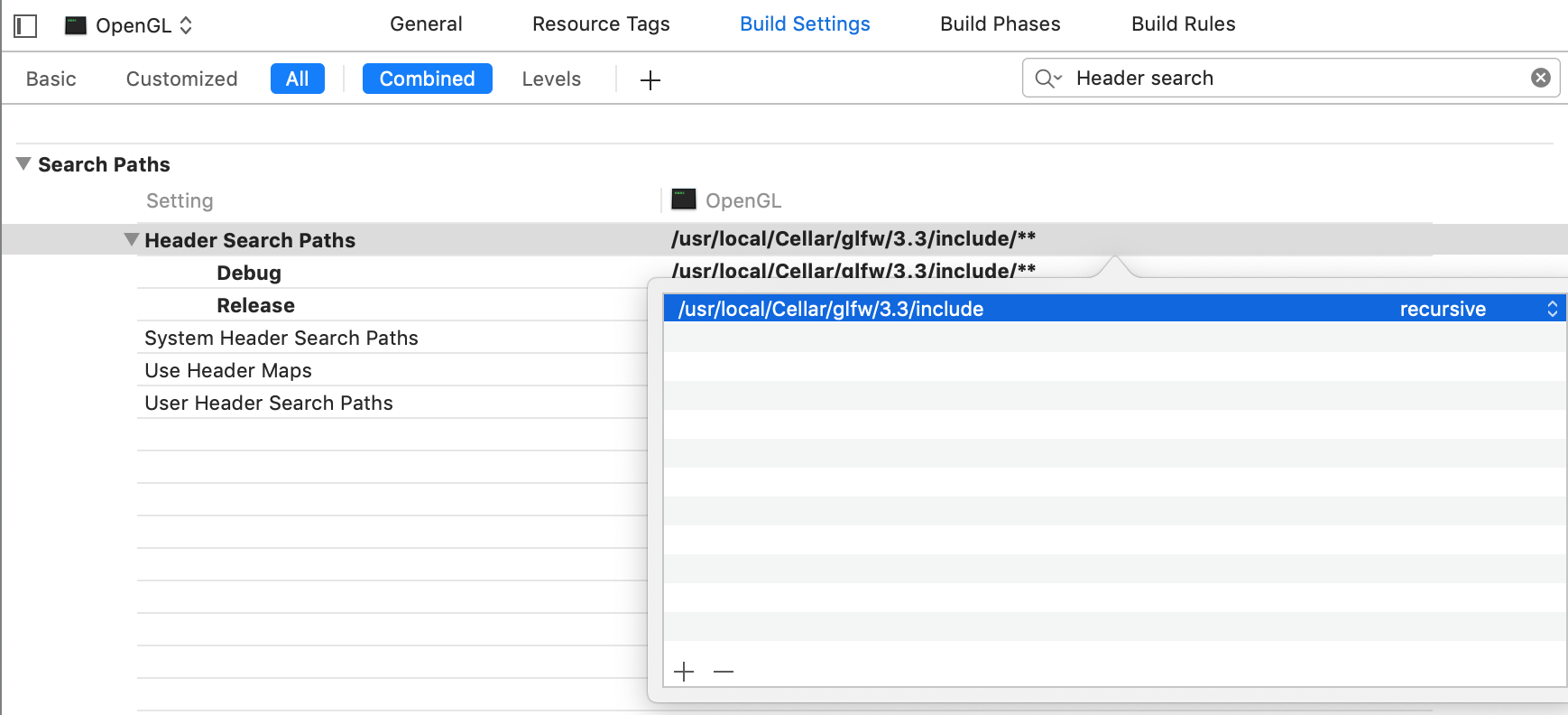This screenshot has height=715, width=1568.
Task: Toggle the project navigator sidebar icon
Action: [25, 26]
